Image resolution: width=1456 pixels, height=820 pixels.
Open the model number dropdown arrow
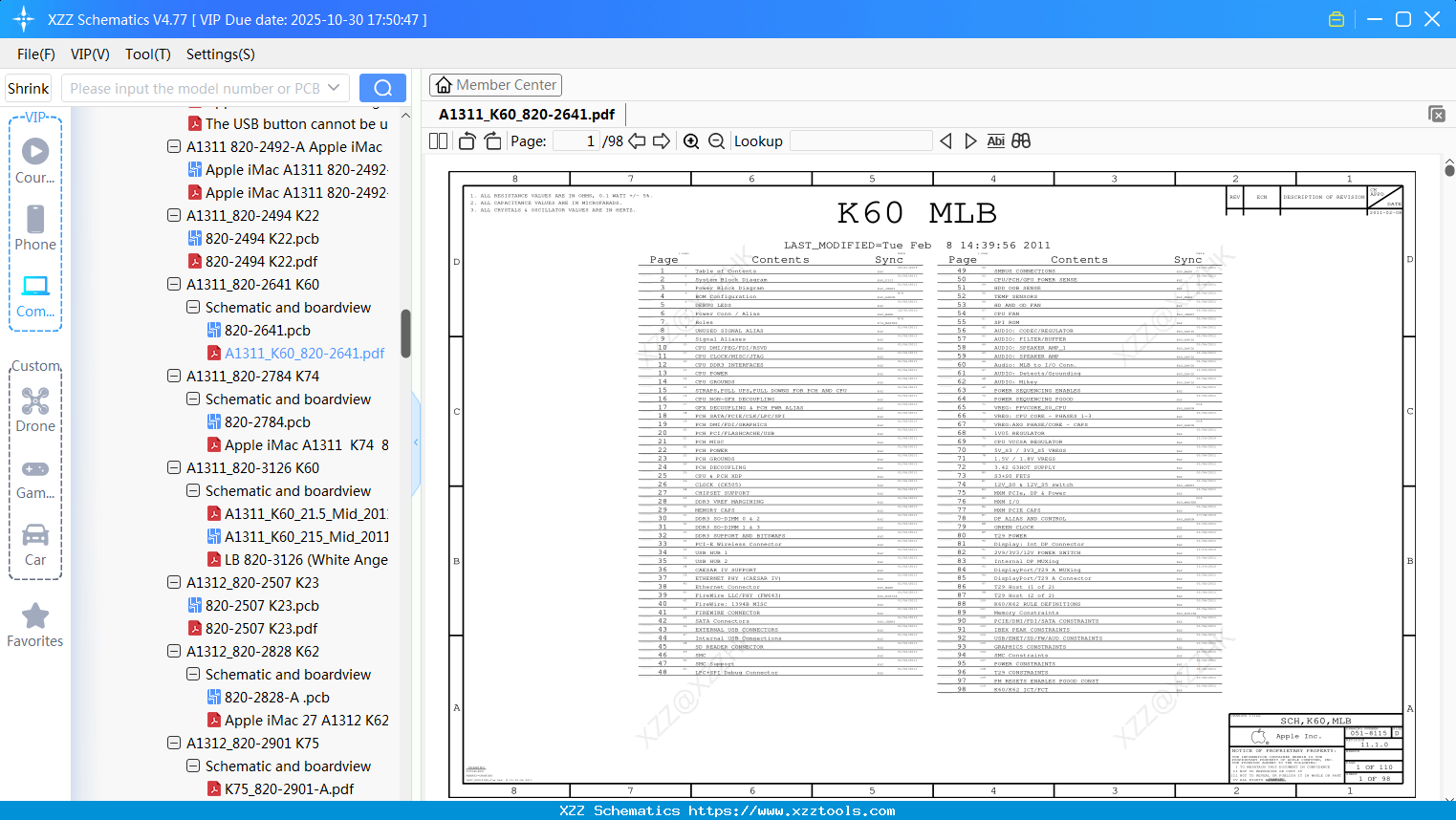point(334,88)
